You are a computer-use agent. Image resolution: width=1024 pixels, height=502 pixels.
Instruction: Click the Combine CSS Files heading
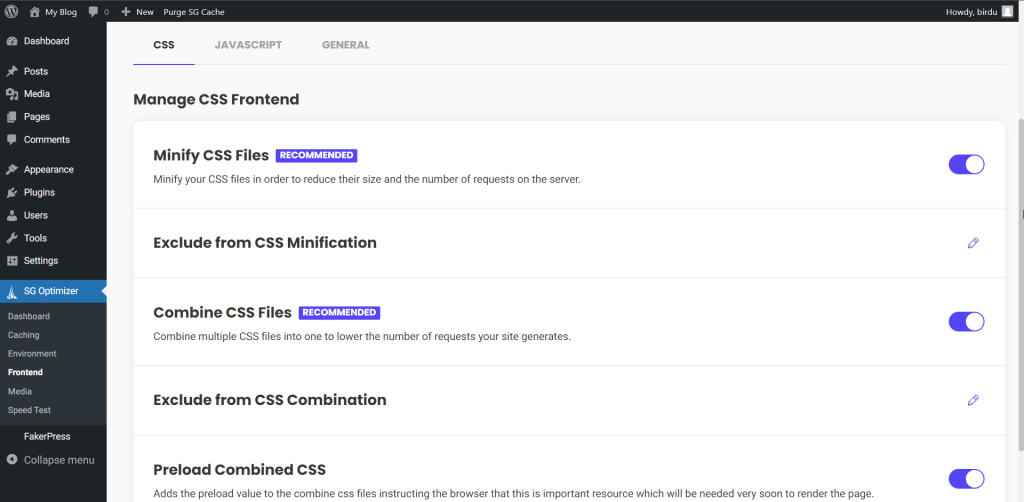pos(222,313)
